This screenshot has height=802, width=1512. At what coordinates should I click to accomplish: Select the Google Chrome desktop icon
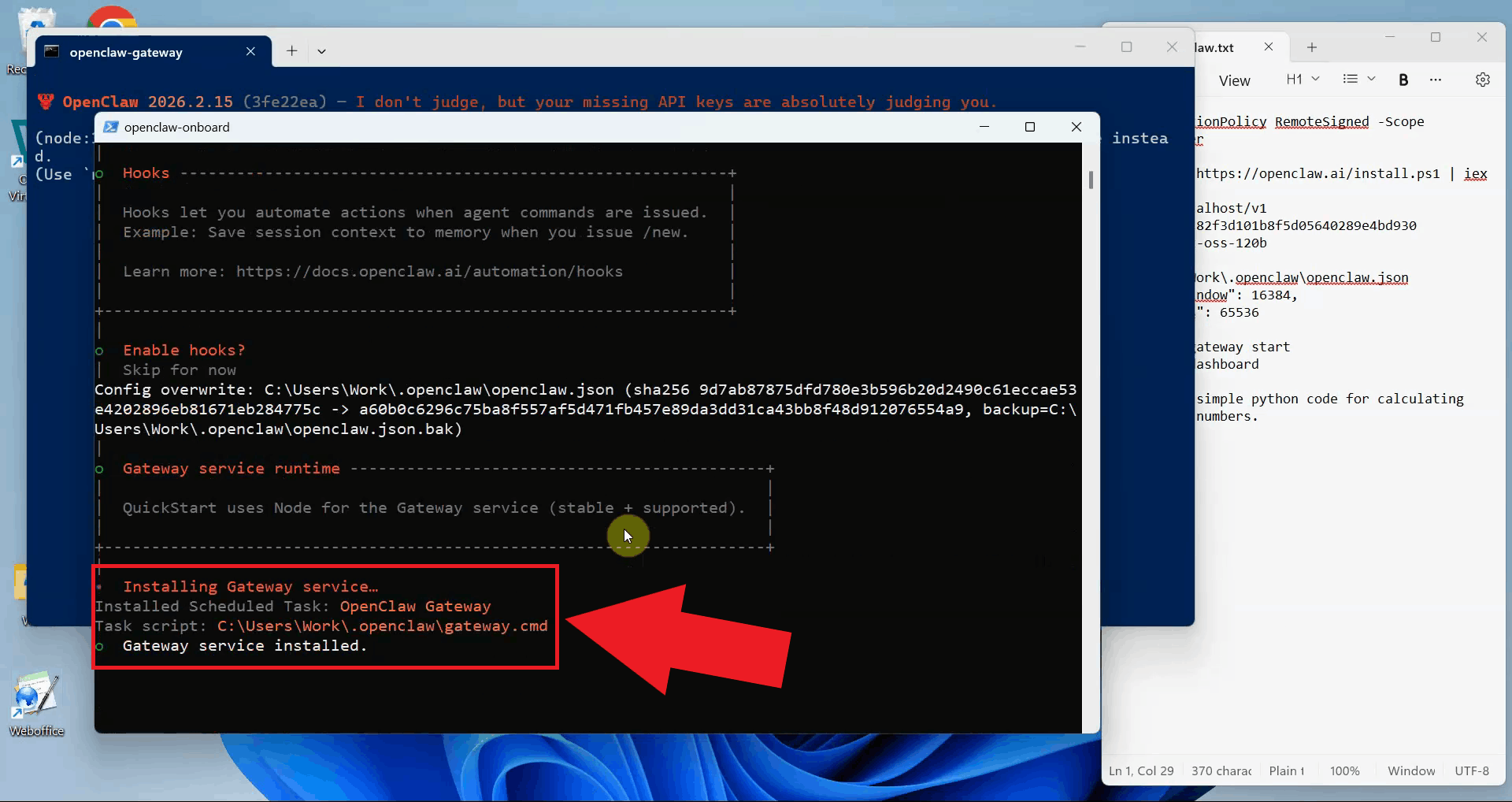click(x=111, y=20)
